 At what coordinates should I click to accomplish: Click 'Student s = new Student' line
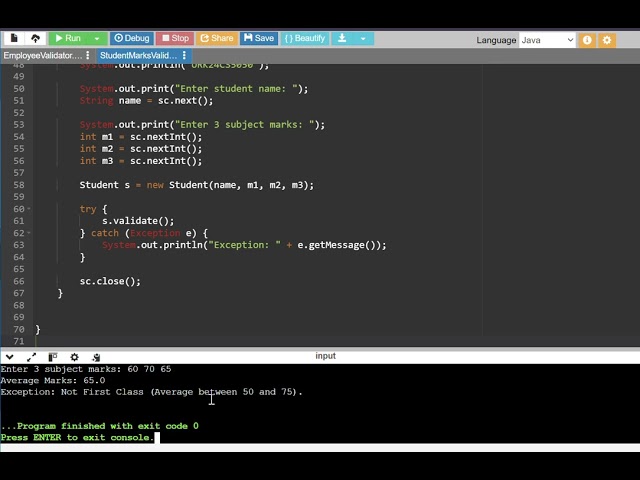pos(197,185)
